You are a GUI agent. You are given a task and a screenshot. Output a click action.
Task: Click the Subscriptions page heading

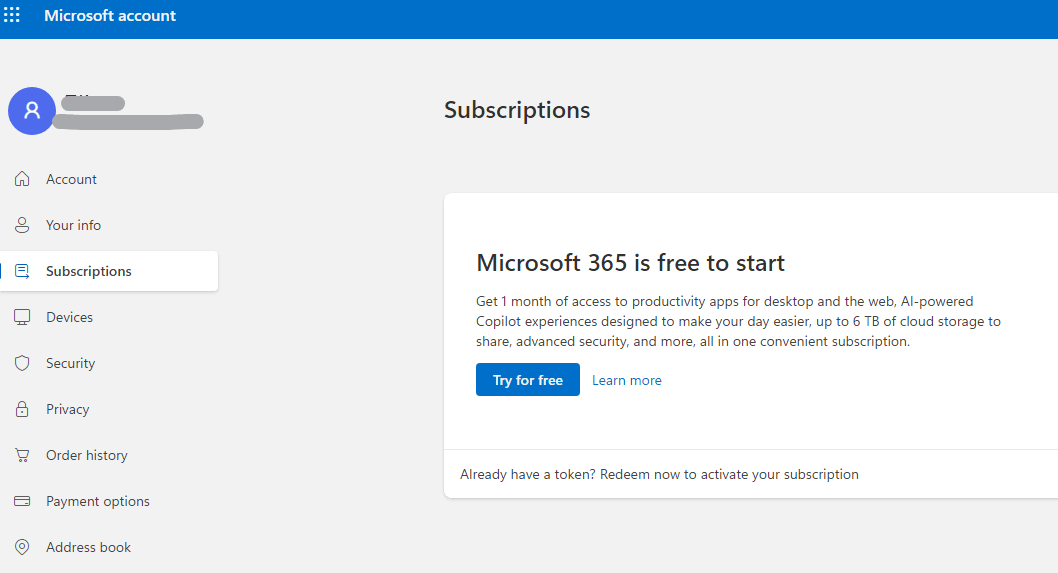pyautogui.click(x=517, y=110)
